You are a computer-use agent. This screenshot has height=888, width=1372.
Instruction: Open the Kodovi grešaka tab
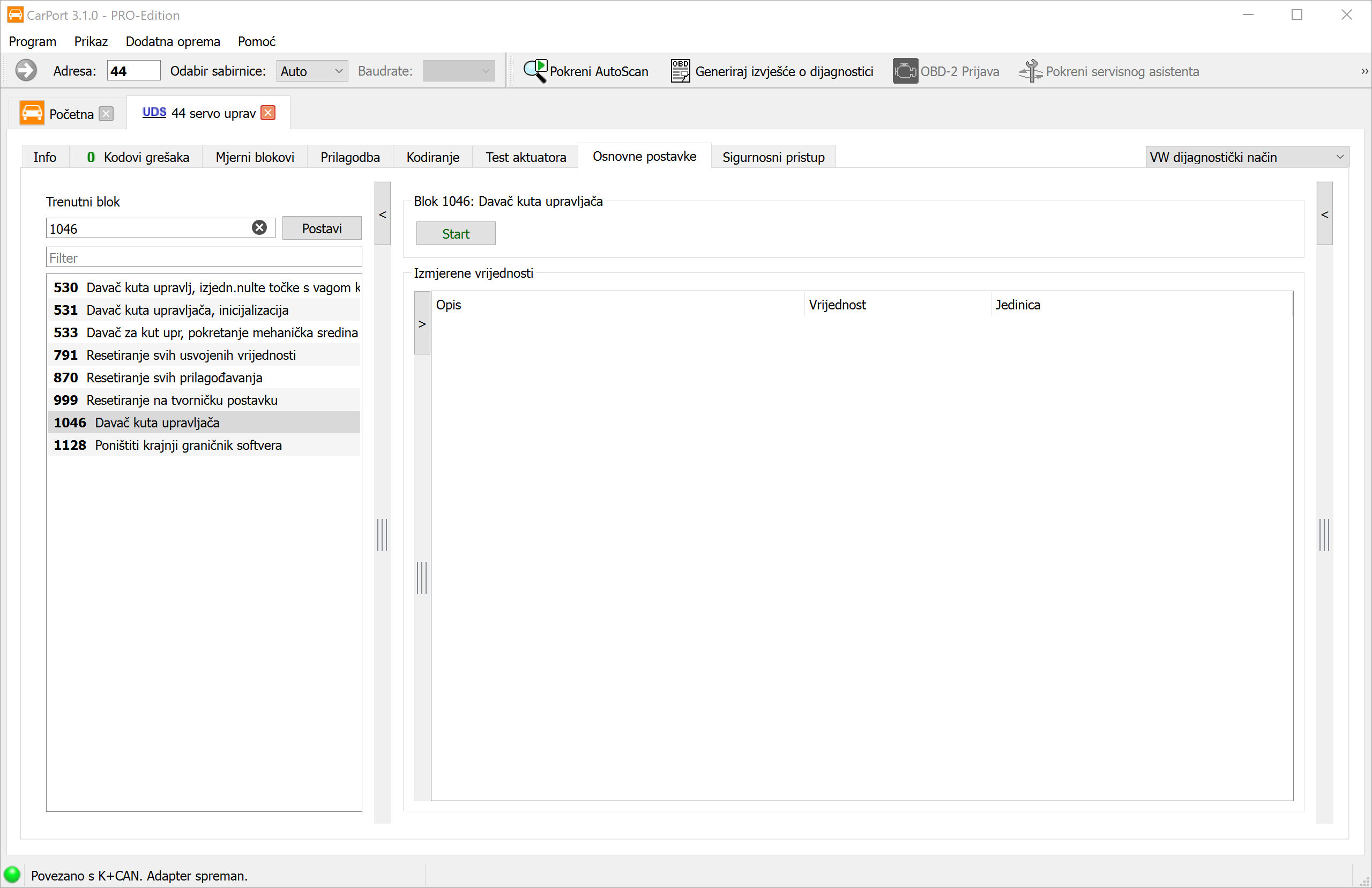pos(137,157)
